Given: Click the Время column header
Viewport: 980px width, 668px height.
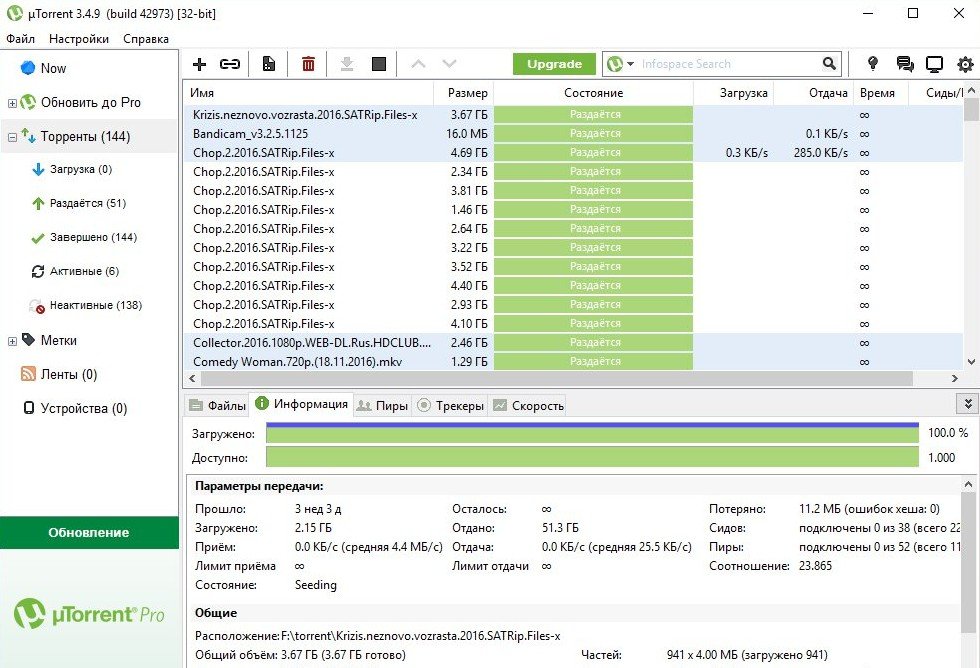Looking at the screenshot, I should tap(880, 93).
